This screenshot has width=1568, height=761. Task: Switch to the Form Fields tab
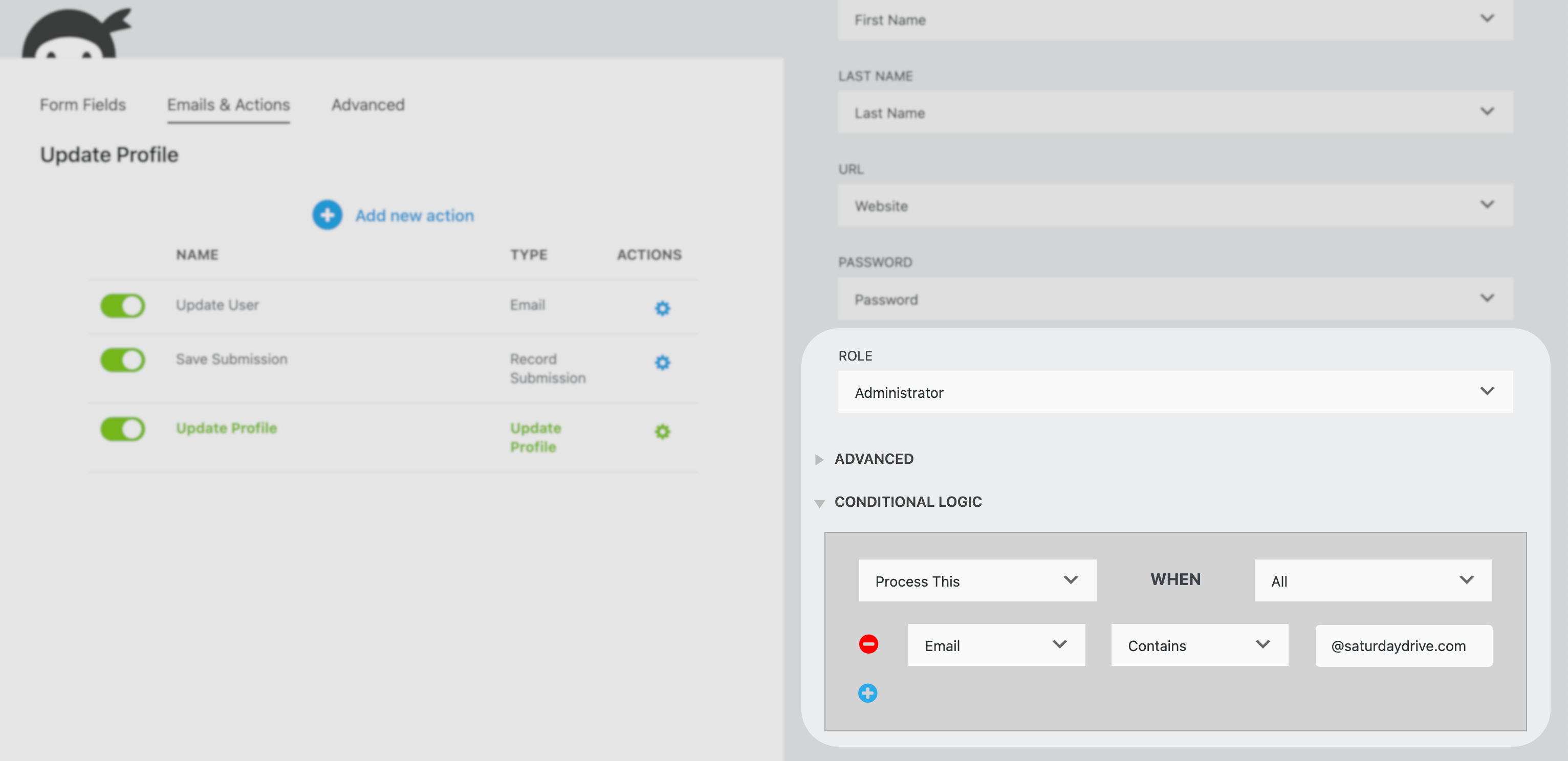(x=83, y=105)
